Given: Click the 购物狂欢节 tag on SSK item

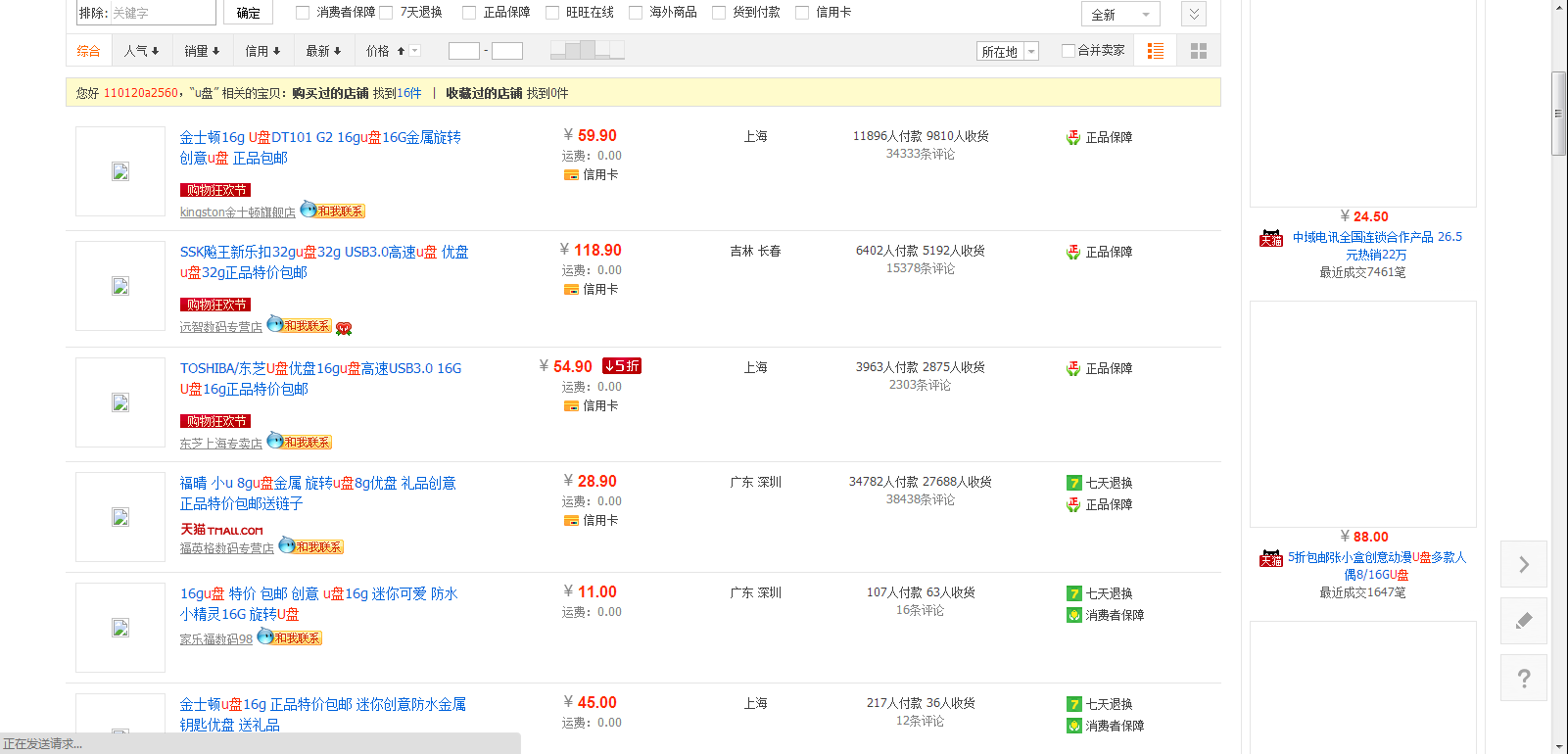Looking at the screenshot, I should (x=215, y=305).
